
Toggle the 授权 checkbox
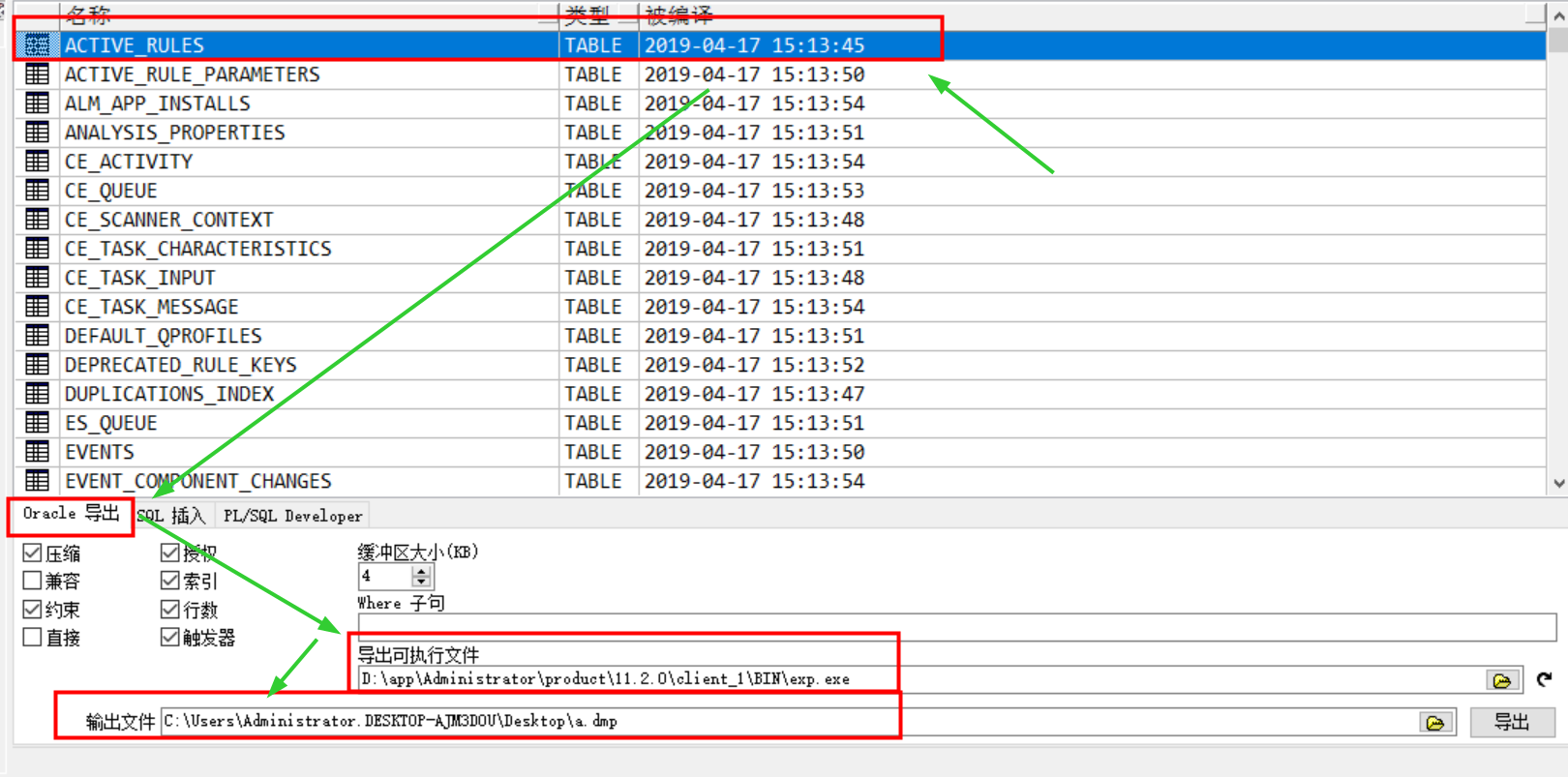(x=169, y=553)
